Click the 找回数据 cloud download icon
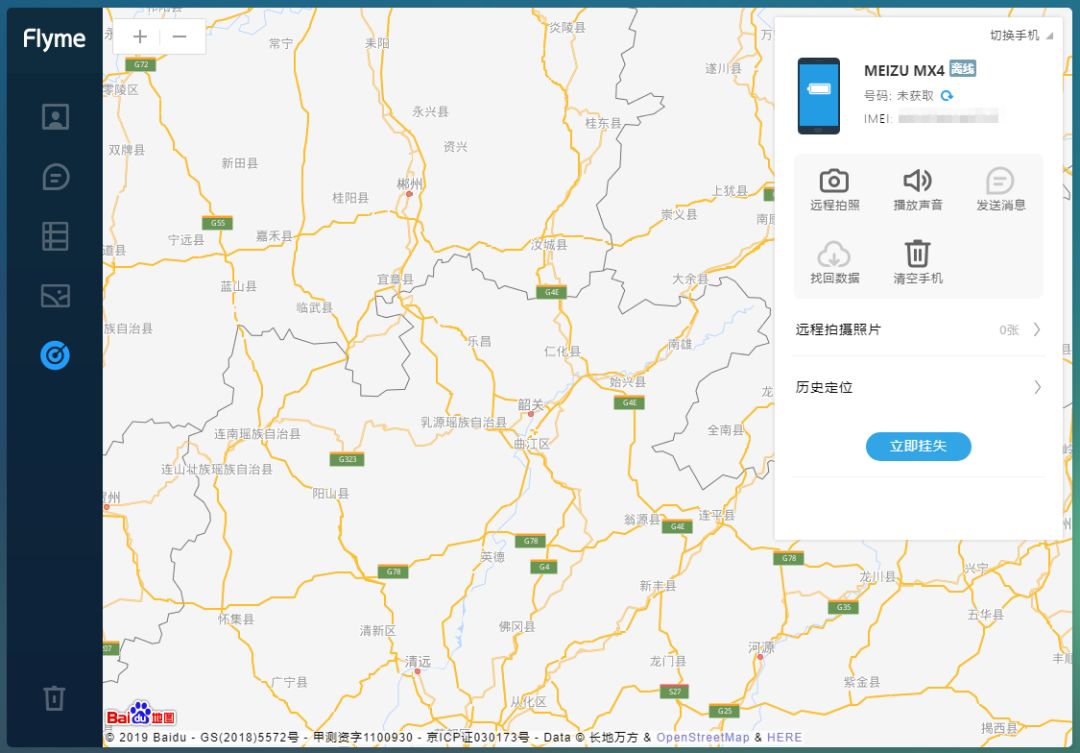 tap(834, 254)
